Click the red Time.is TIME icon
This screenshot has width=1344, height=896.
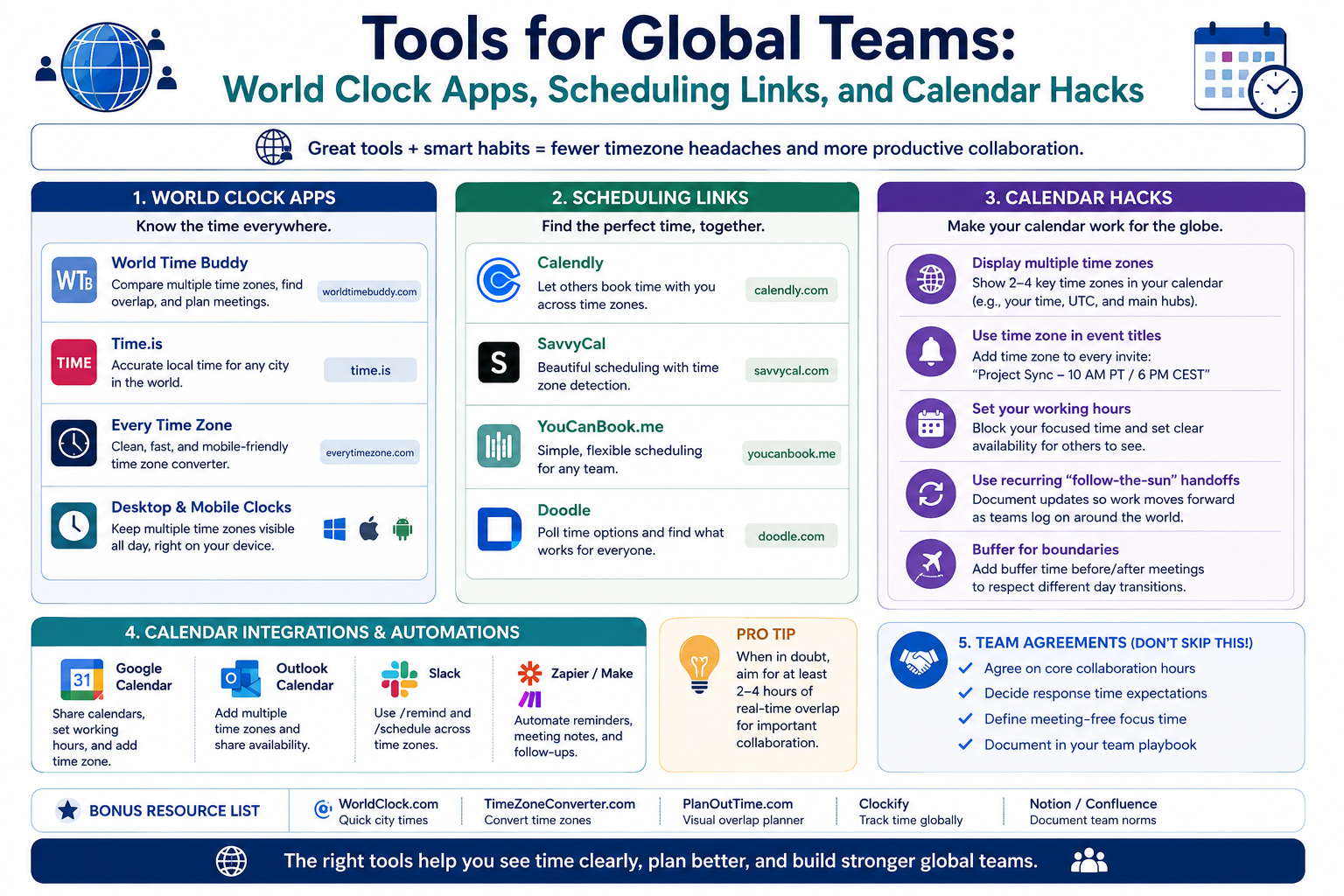pos(74,362)
